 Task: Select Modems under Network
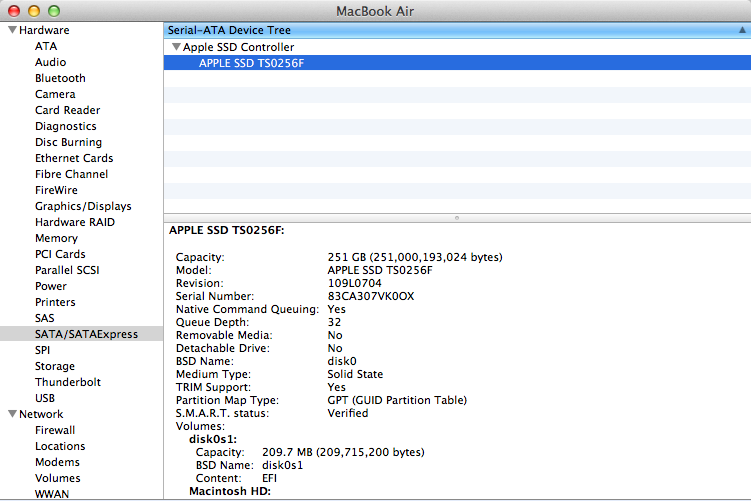(57, 462)
